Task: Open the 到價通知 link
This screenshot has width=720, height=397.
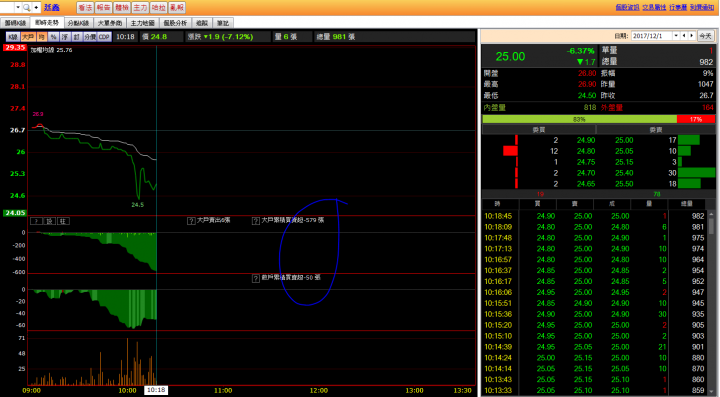Action: [x=702, y=7]
